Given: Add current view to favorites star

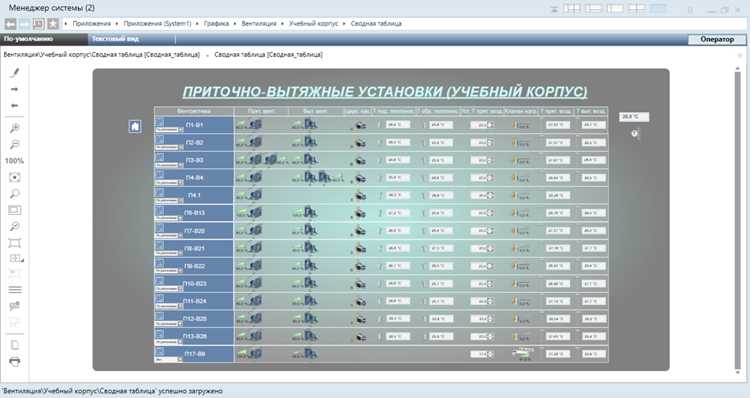Looking at the screenshot, I should click(53, 23).
